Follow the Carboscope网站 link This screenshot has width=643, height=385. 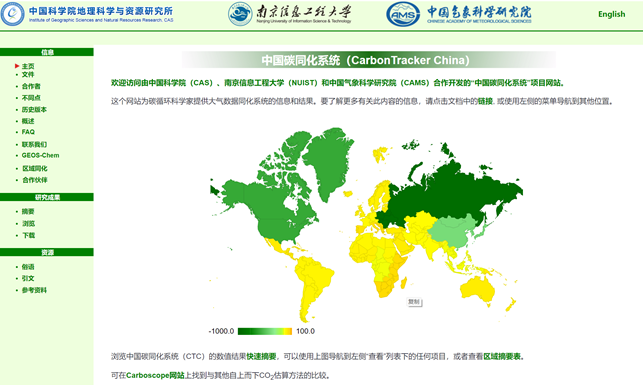(x=155, y=375)
